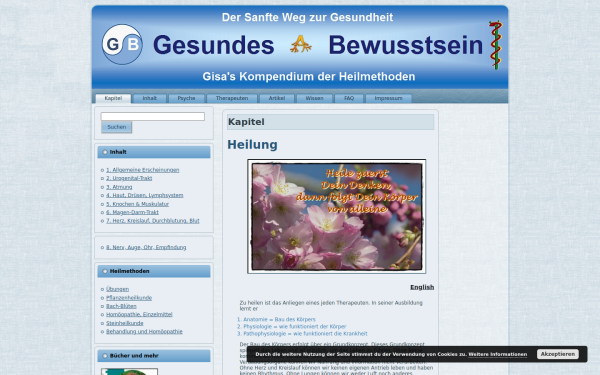Open the FAQ tab
This screenshot has width=600, height=375.
coord(349,98)
